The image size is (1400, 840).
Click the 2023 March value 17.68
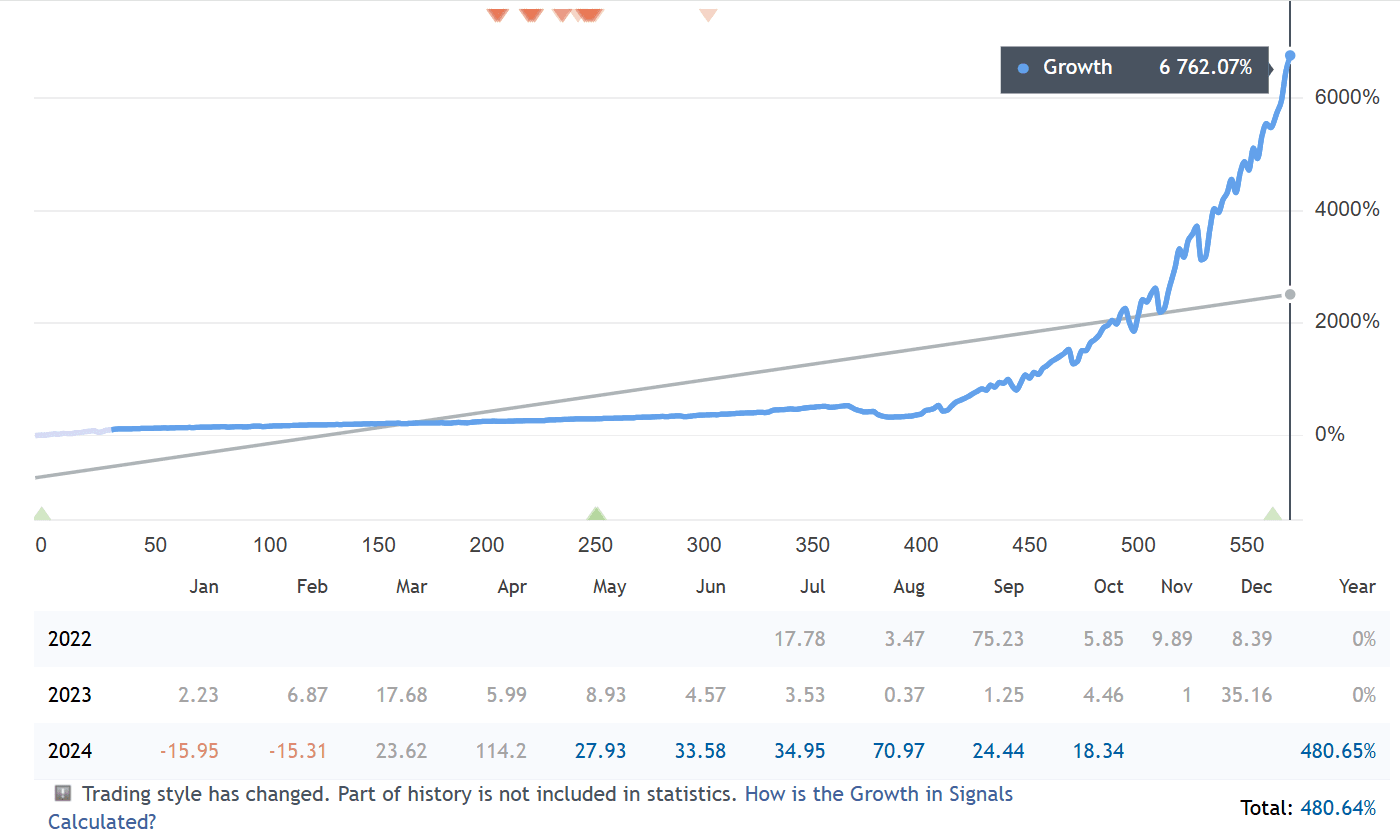pos(402,695)
